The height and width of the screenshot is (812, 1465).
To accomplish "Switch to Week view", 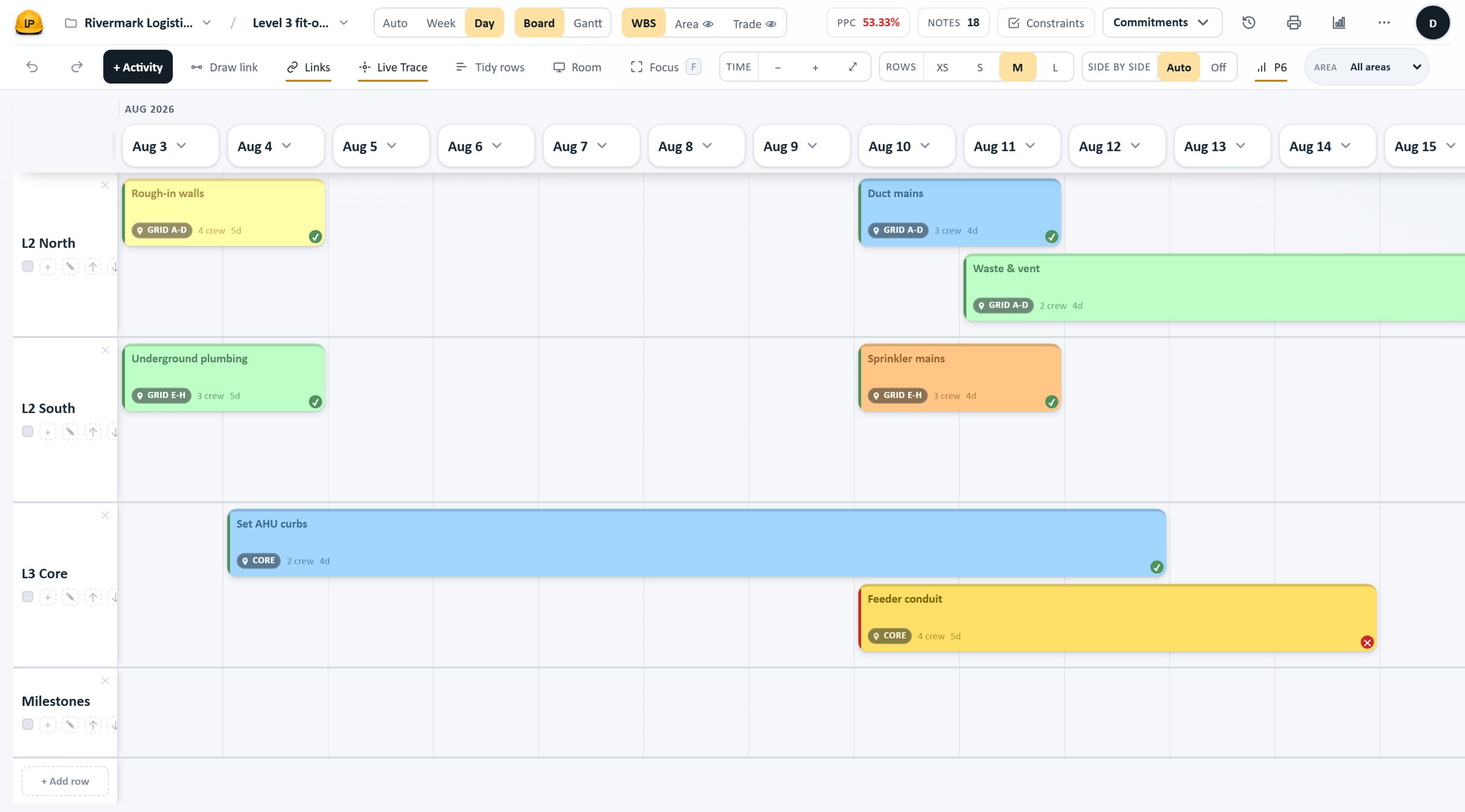I will (x=440, y=23).
